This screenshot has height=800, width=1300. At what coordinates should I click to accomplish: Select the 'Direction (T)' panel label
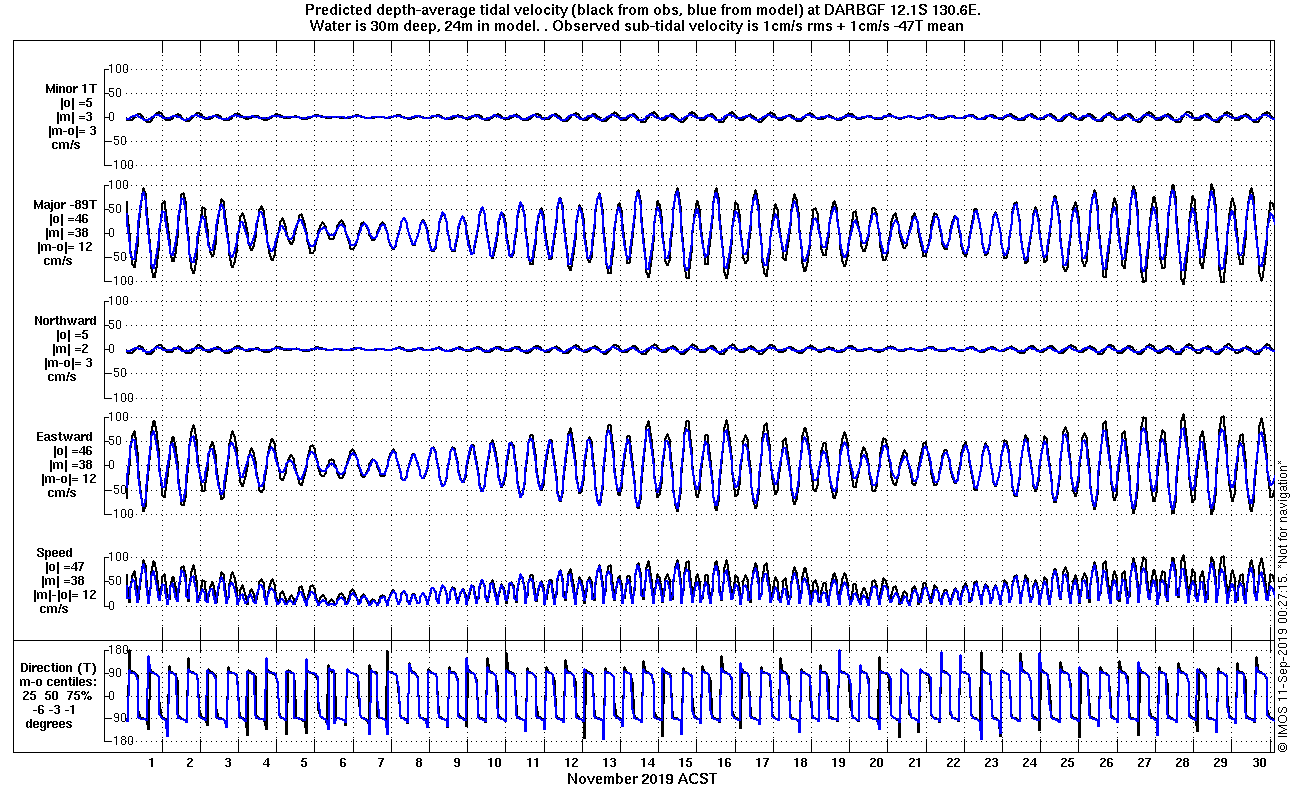tap(60, 667)
